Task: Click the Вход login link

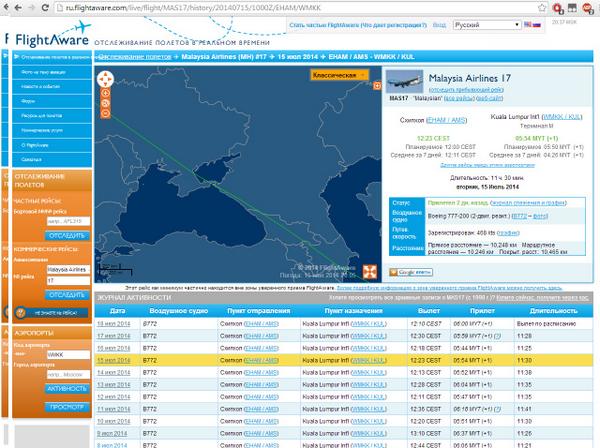Action: (x=439, y=25)
